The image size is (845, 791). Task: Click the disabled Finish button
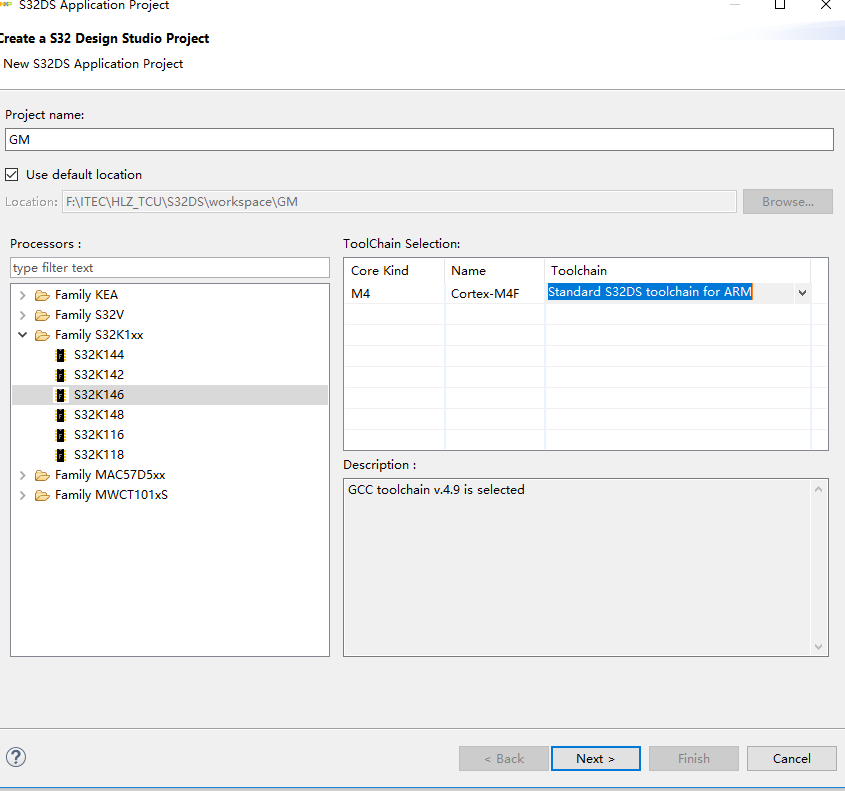point(694,758)
